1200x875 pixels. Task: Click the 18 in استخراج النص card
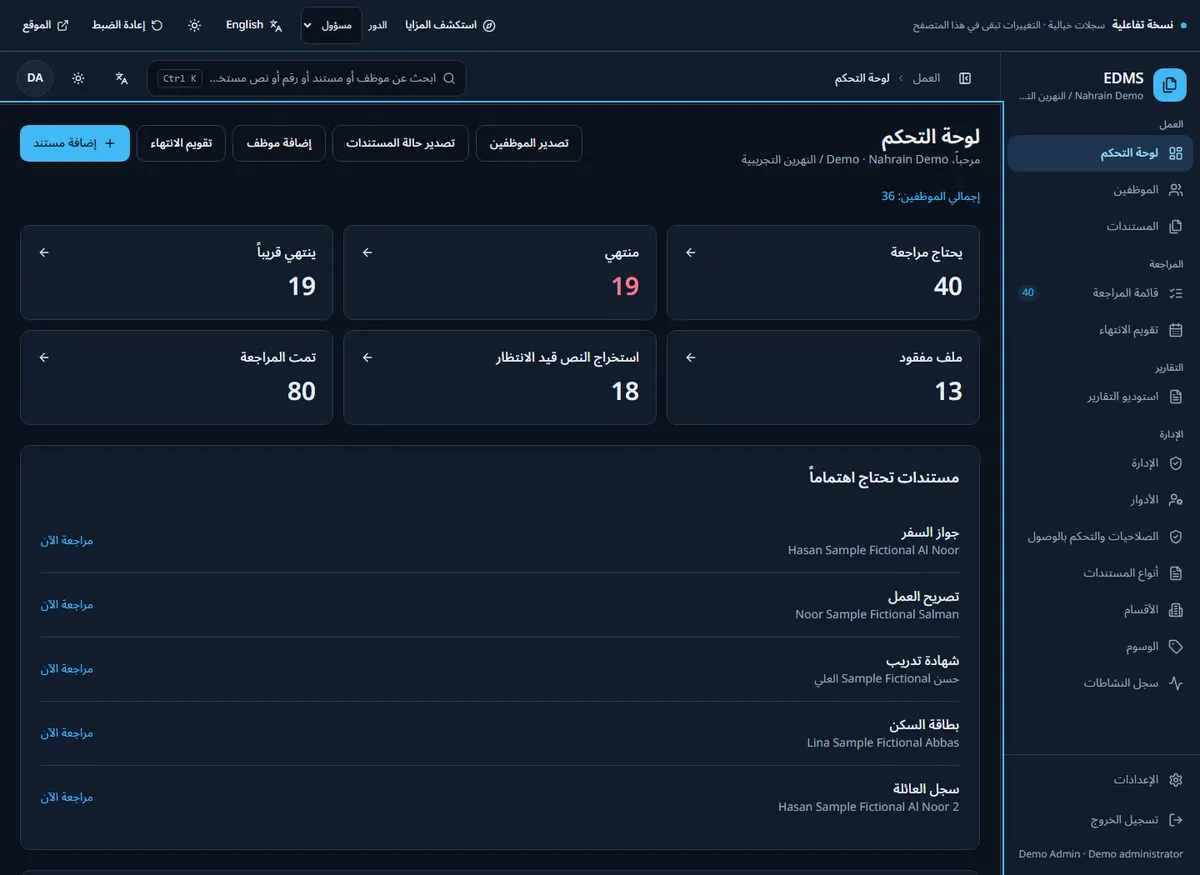(x=625, y=391)
